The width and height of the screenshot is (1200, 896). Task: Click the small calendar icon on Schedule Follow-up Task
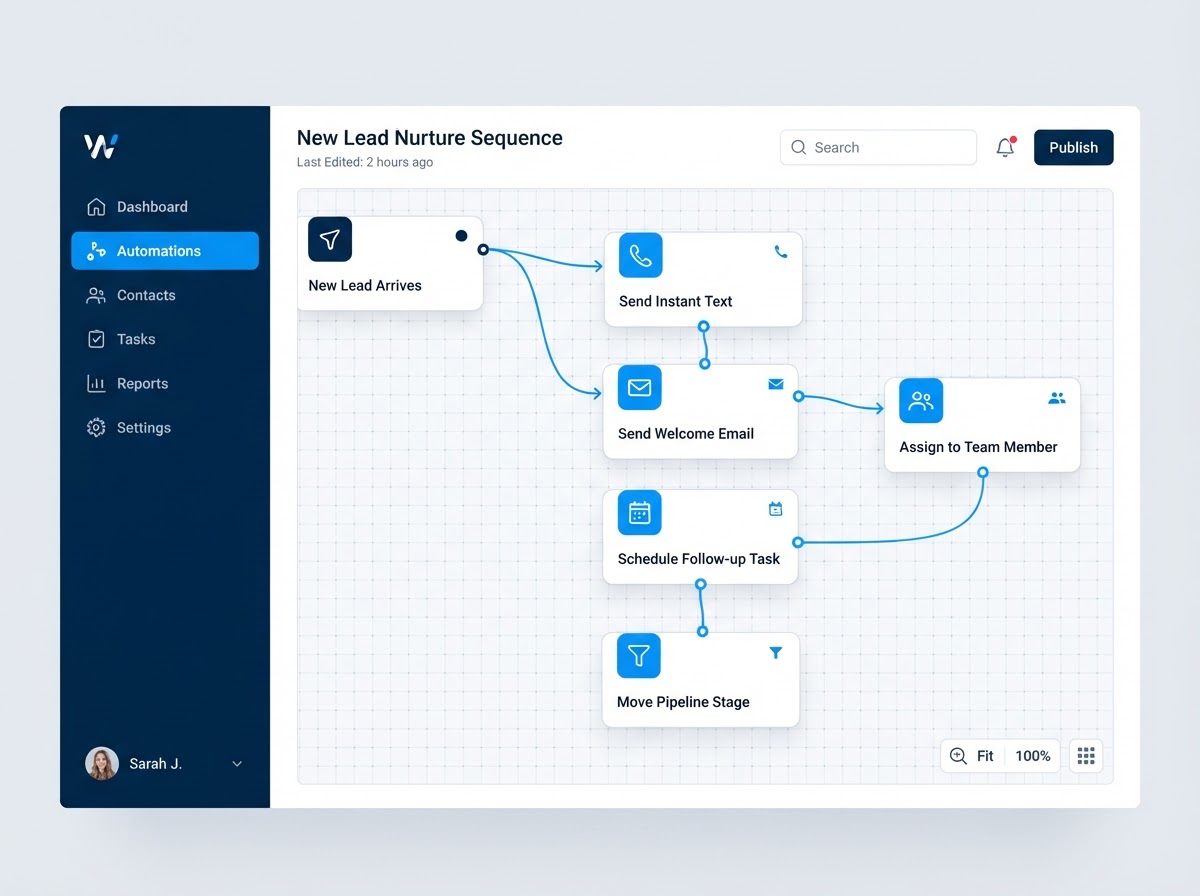click(775, 509)
